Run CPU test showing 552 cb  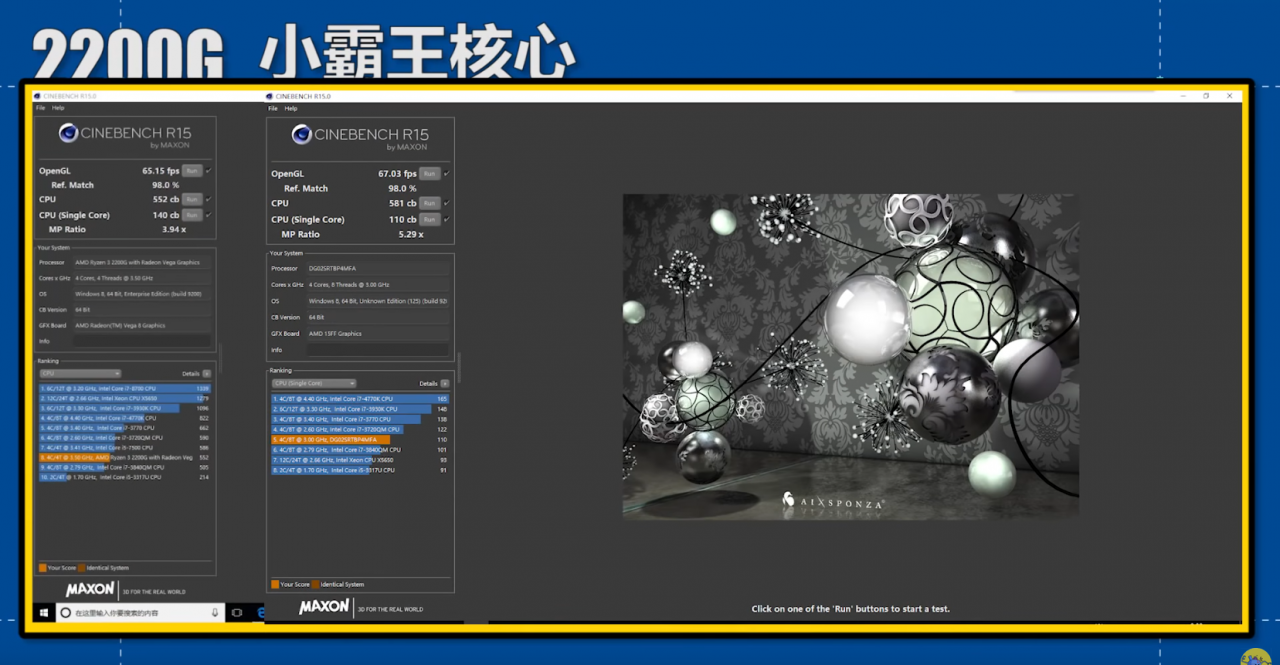point(192,200)
